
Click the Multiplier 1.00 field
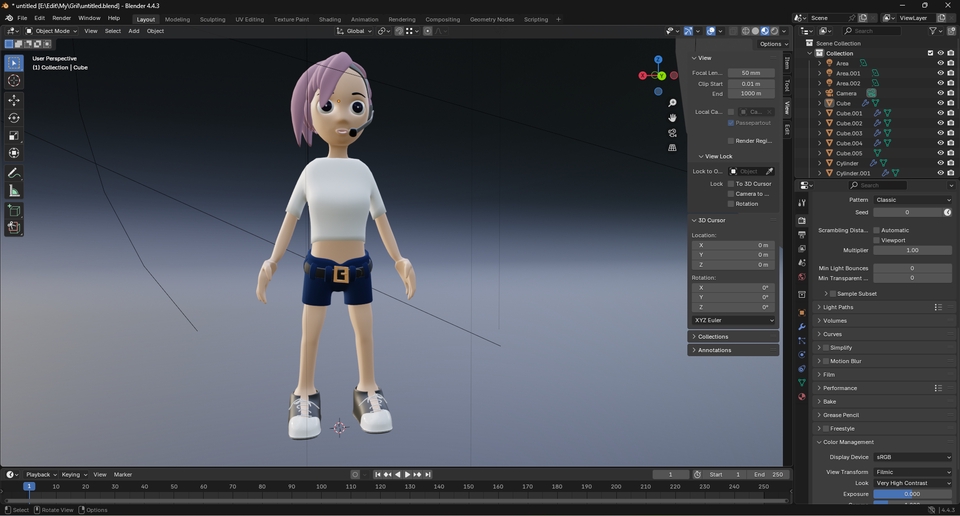click(912, 250)
